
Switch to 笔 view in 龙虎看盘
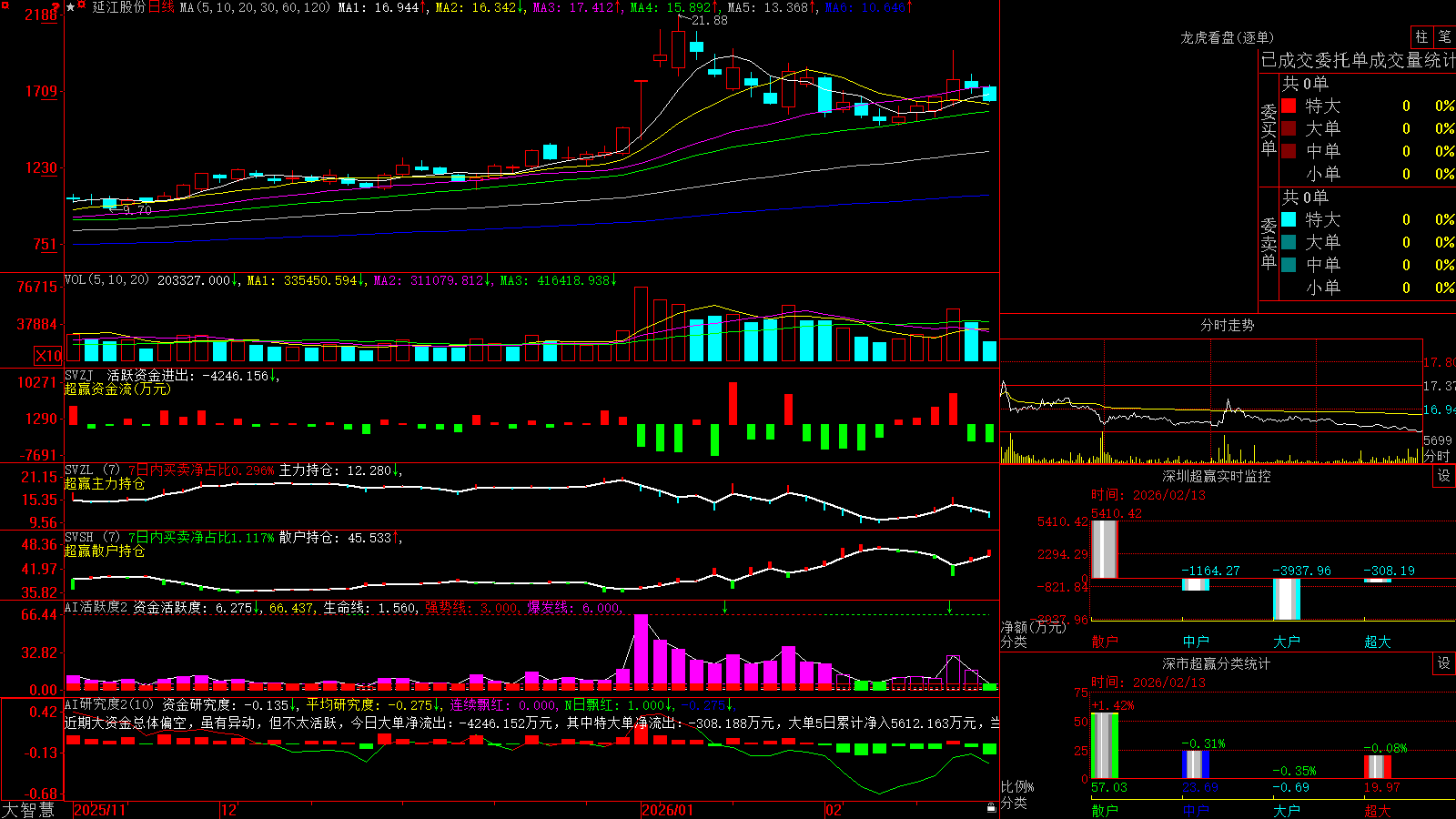1444,36
